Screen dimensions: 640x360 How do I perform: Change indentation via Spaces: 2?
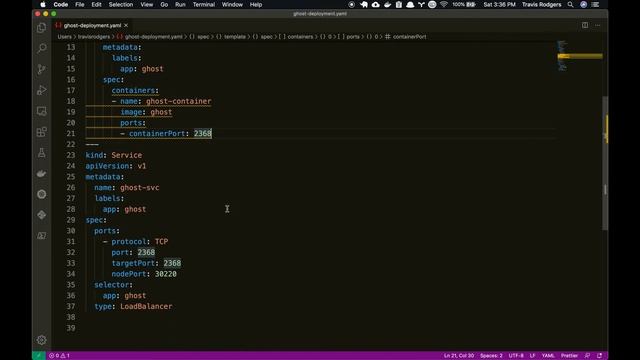pos(491,356)
